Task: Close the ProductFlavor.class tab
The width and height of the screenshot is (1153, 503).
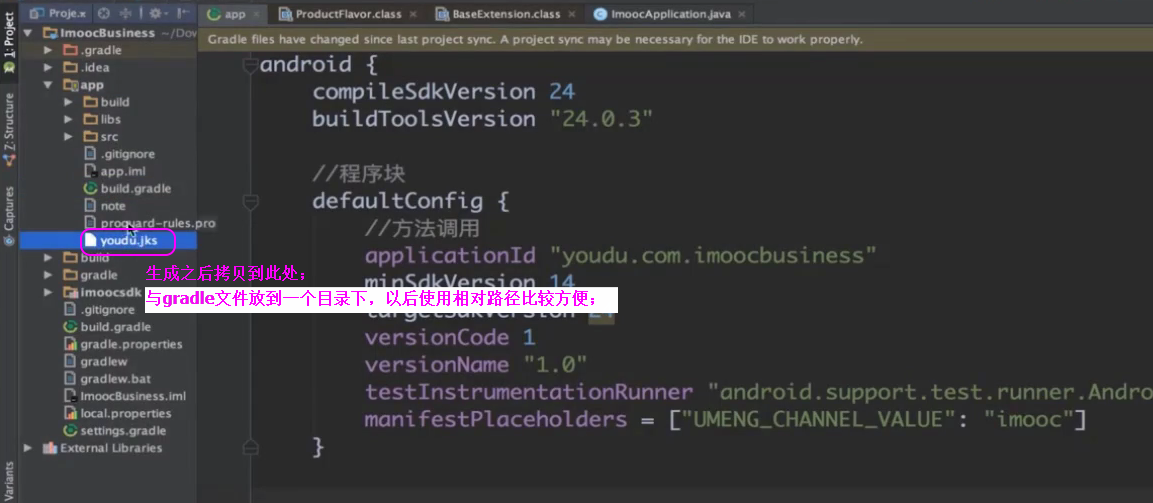Action: (x=413, y=15)
